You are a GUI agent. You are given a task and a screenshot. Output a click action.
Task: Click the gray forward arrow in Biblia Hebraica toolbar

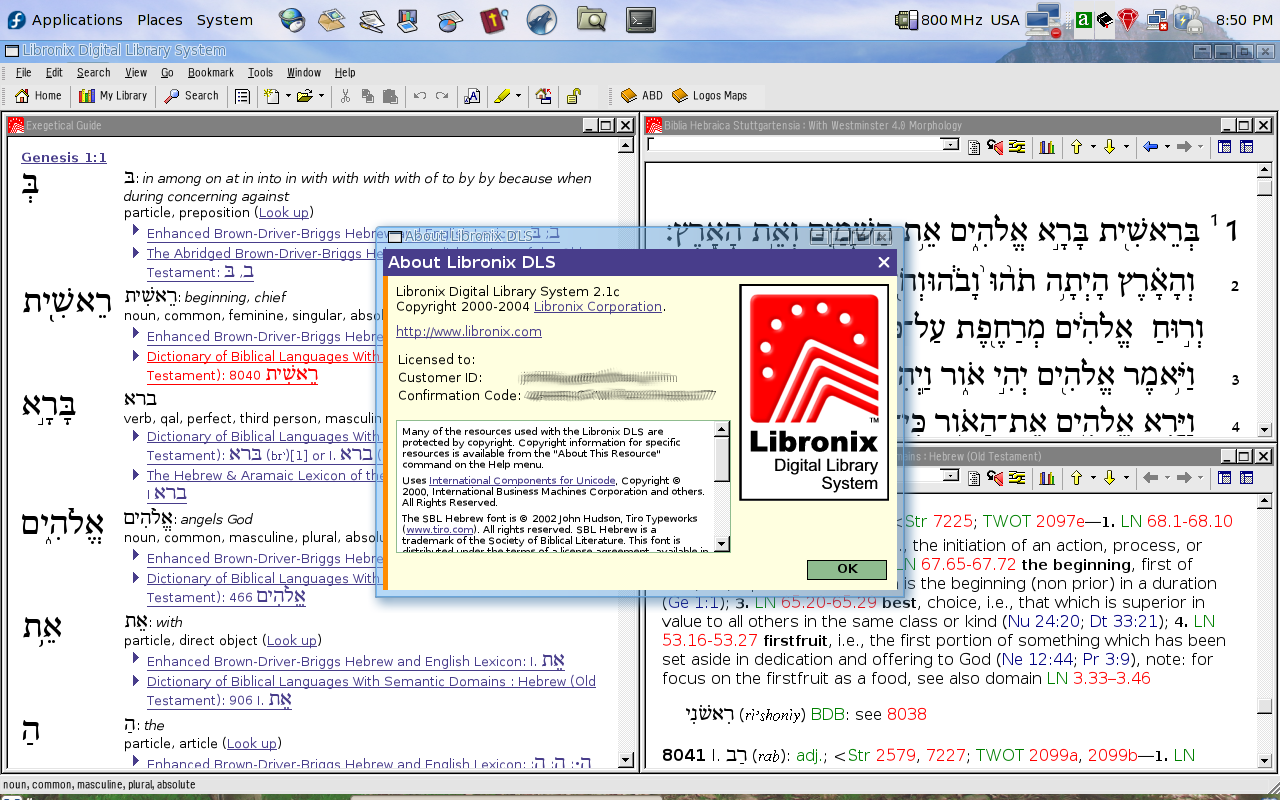[1184, 147]
